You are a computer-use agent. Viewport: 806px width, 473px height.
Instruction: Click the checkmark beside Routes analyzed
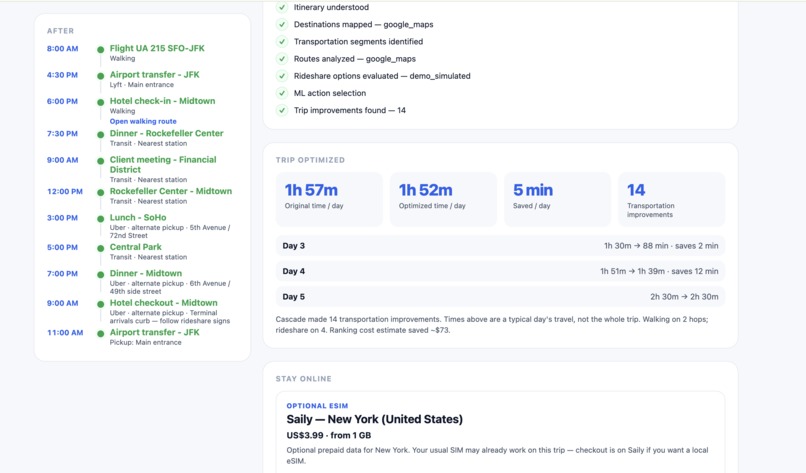[x=282, y=59]
